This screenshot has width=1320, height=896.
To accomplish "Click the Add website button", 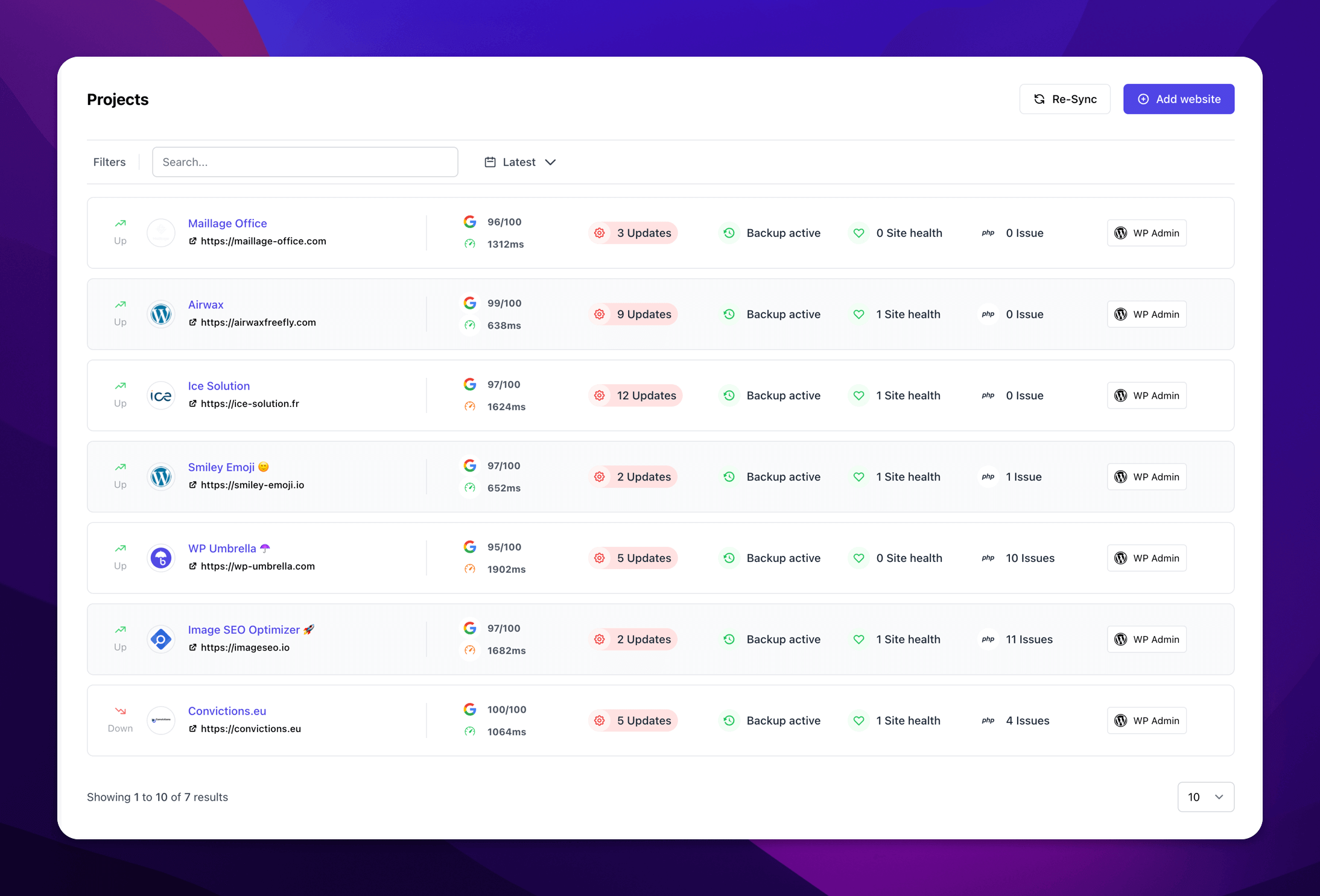I will 1178,99.
